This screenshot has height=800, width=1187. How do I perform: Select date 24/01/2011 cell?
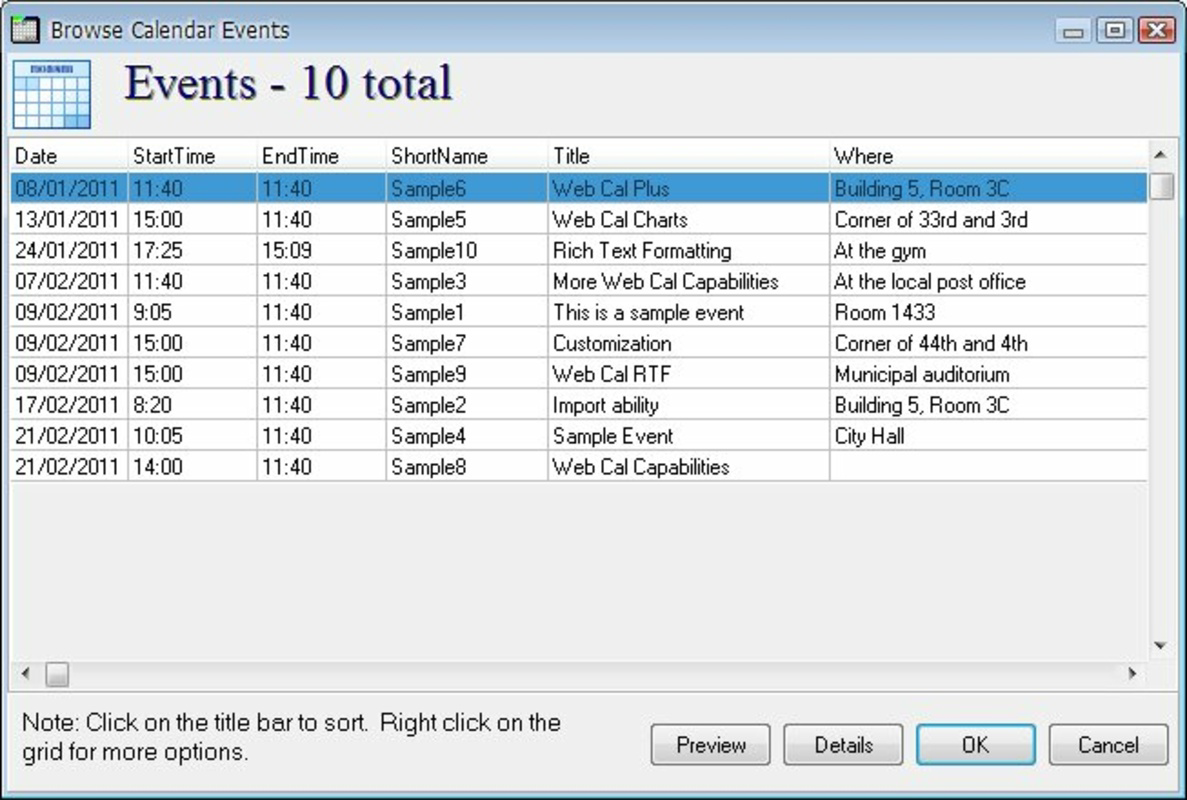tap(69, 251)
